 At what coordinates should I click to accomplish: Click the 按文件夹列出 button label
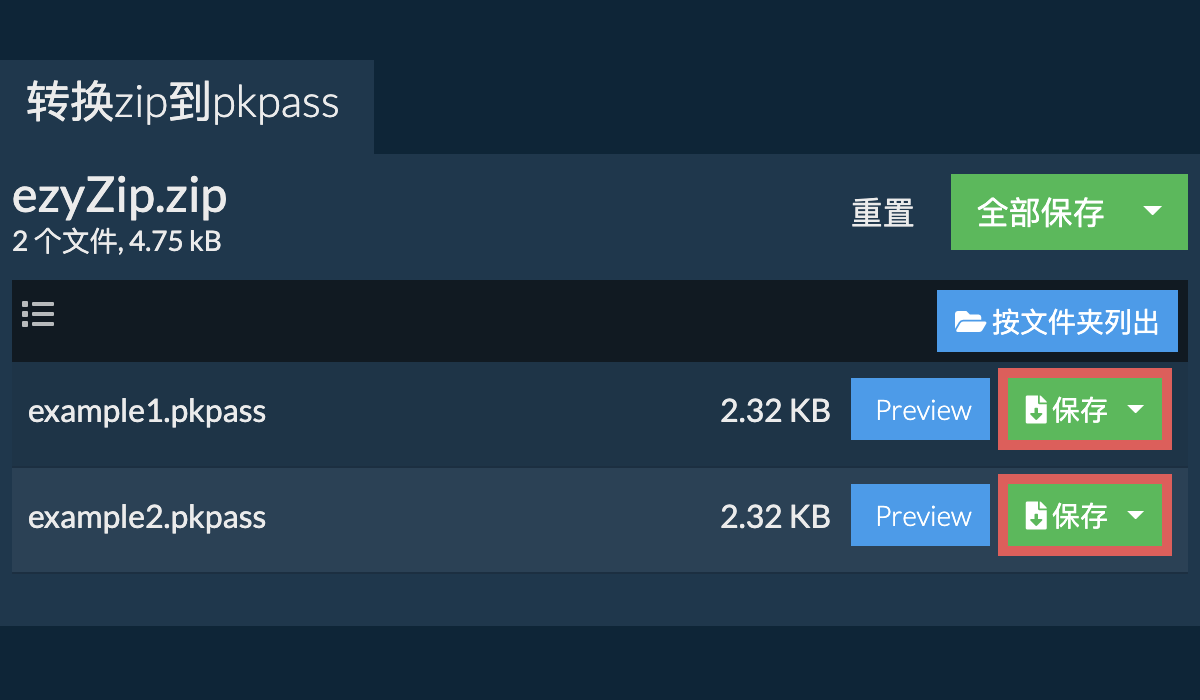click(x=1075, y=322)
